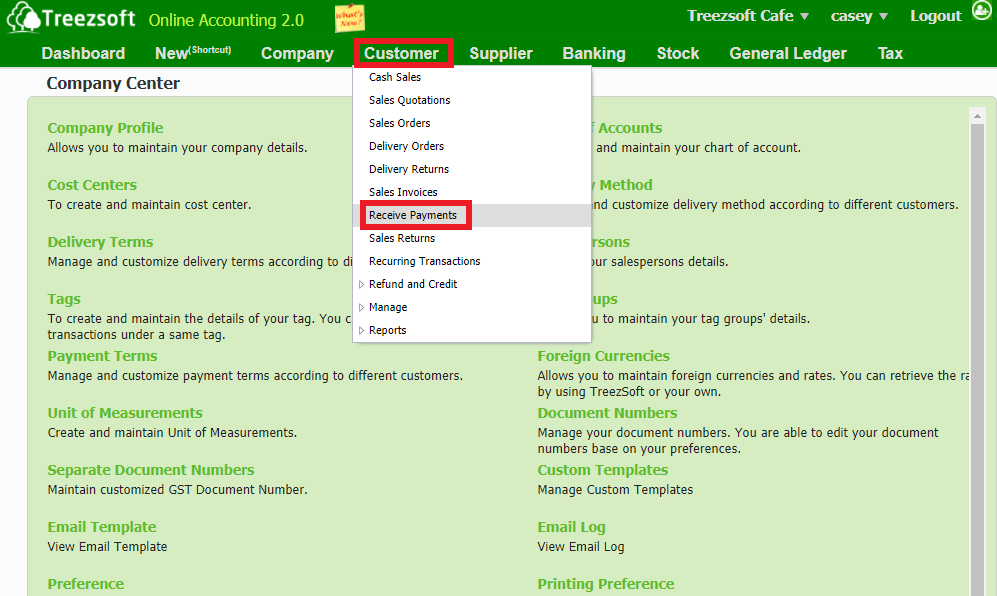
Task: Select Delivery Returns menu entry
Action: click(409, 169)
